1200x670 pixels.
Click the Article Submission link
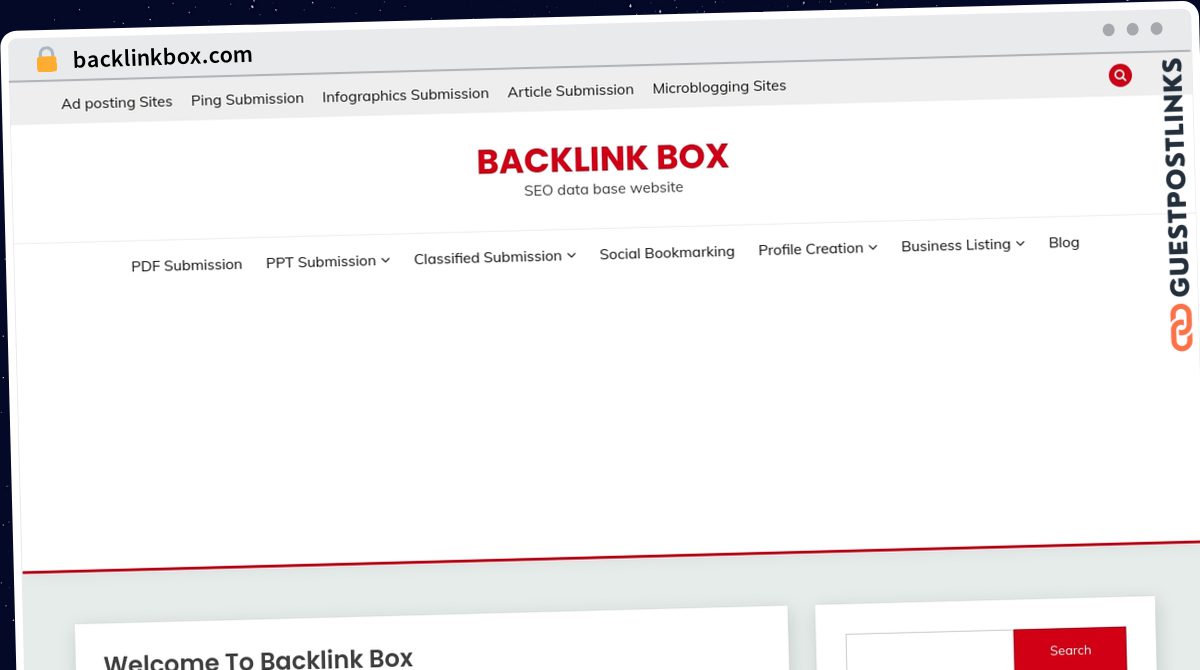[x=570, y=90]
